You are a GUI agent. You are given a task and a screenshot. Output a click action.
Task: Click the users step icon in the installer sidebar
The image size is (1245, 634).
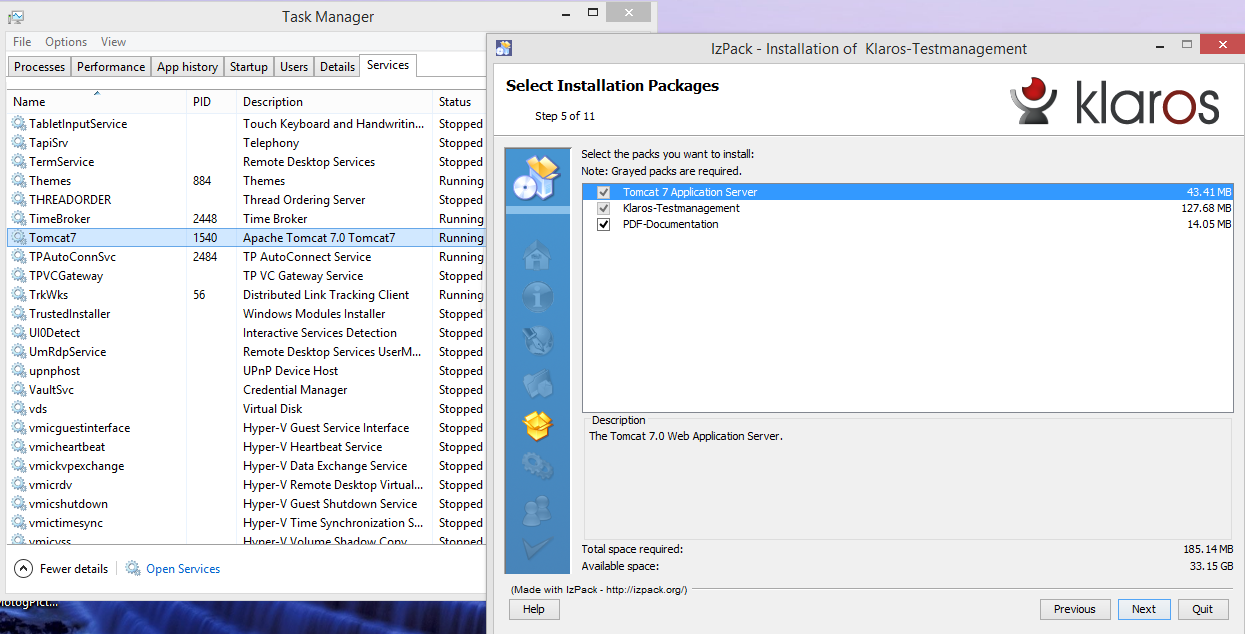537,509
